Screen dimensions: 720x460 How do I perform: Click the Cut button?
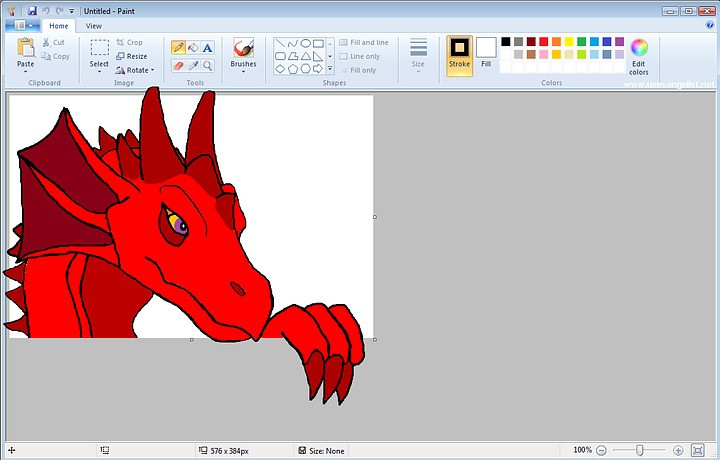pos(54,42)
